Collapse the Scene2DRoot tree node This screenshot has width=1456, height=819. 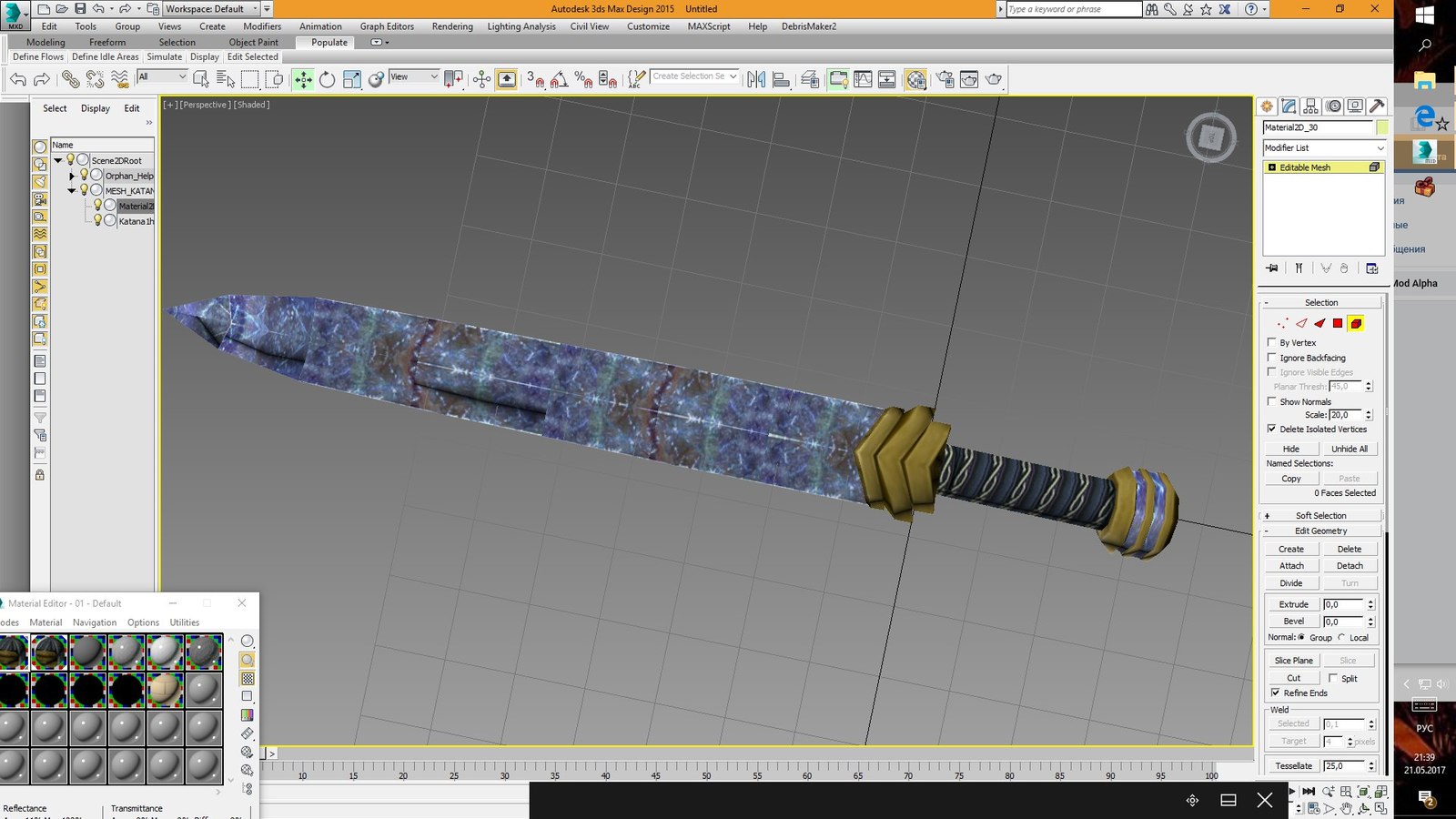click(x=58, y=160)
